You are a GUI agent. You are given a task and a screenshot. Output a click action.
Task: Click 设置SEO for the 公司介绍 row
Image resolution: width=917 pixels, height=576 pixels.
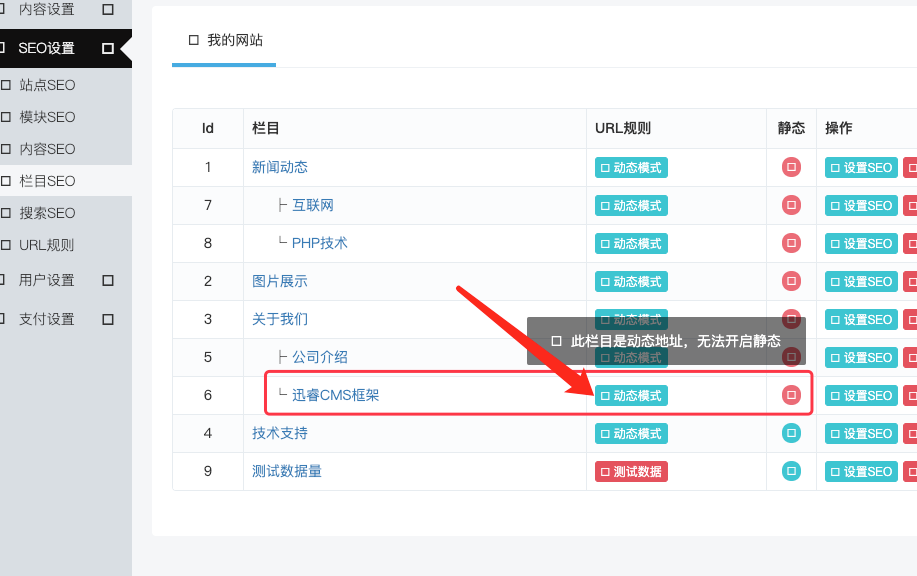coord(861,358)
